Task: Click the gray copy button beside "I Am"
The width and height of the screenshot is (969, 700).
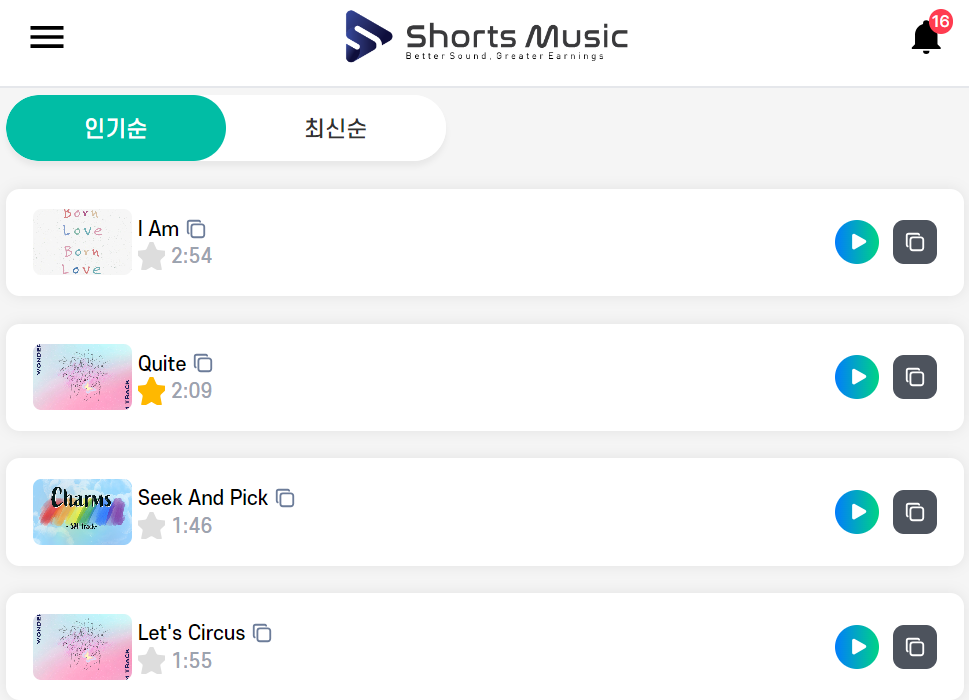Action: (914, 241)
